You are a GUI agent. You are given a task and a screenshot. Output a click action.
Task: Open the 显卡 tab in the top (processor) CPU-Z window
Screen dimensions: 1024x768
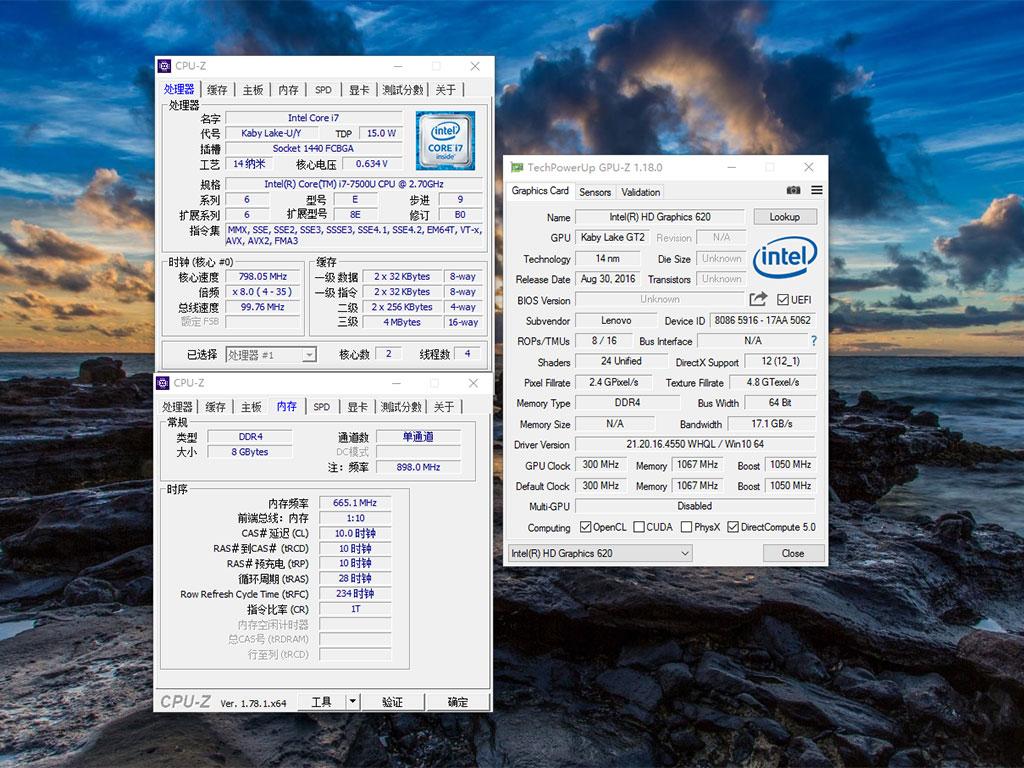pyautogui.click(x=359, y=90)
